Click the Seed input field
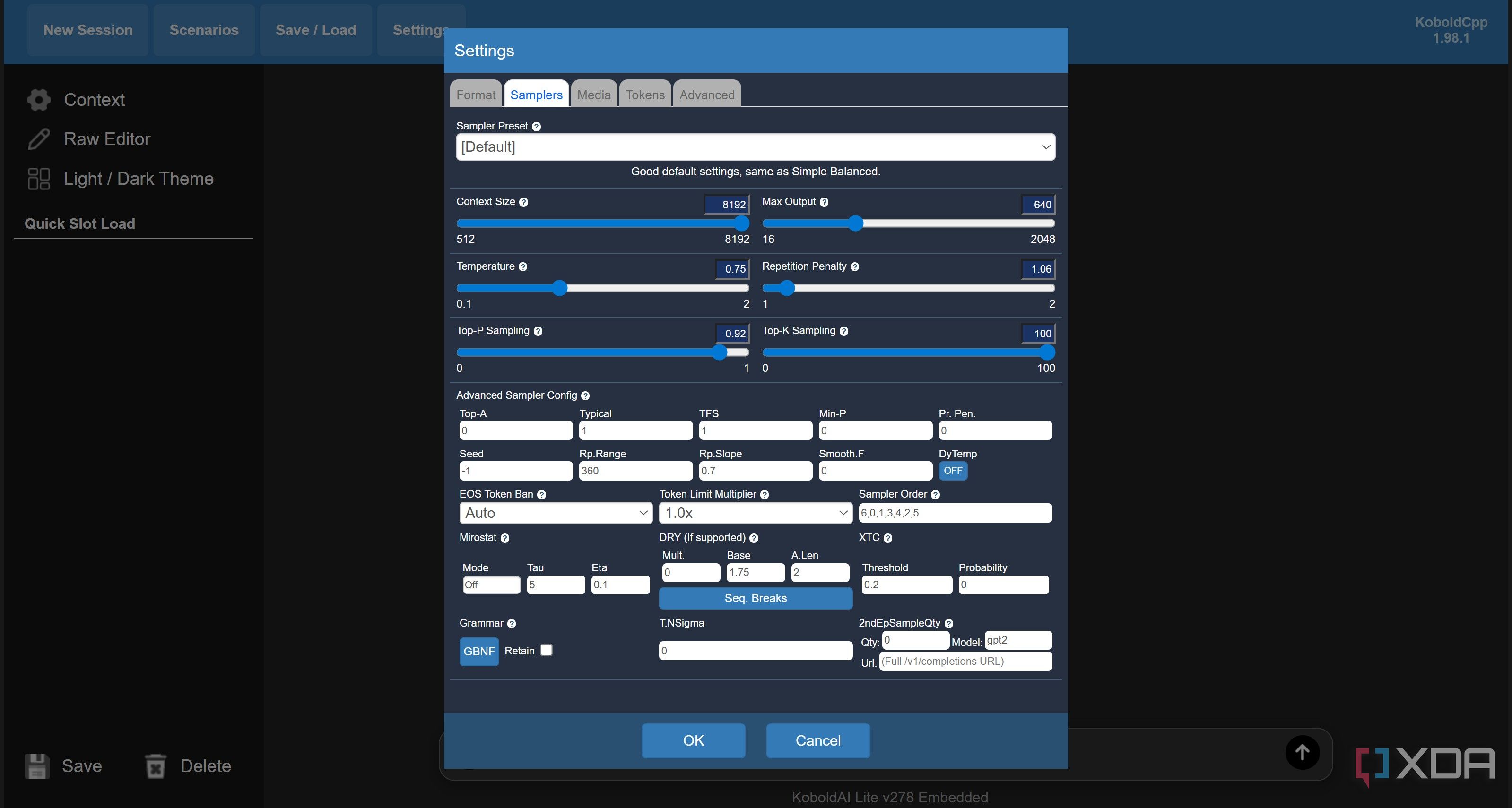The height and width of the screenshot is (808, 1512). click(515, 471)
